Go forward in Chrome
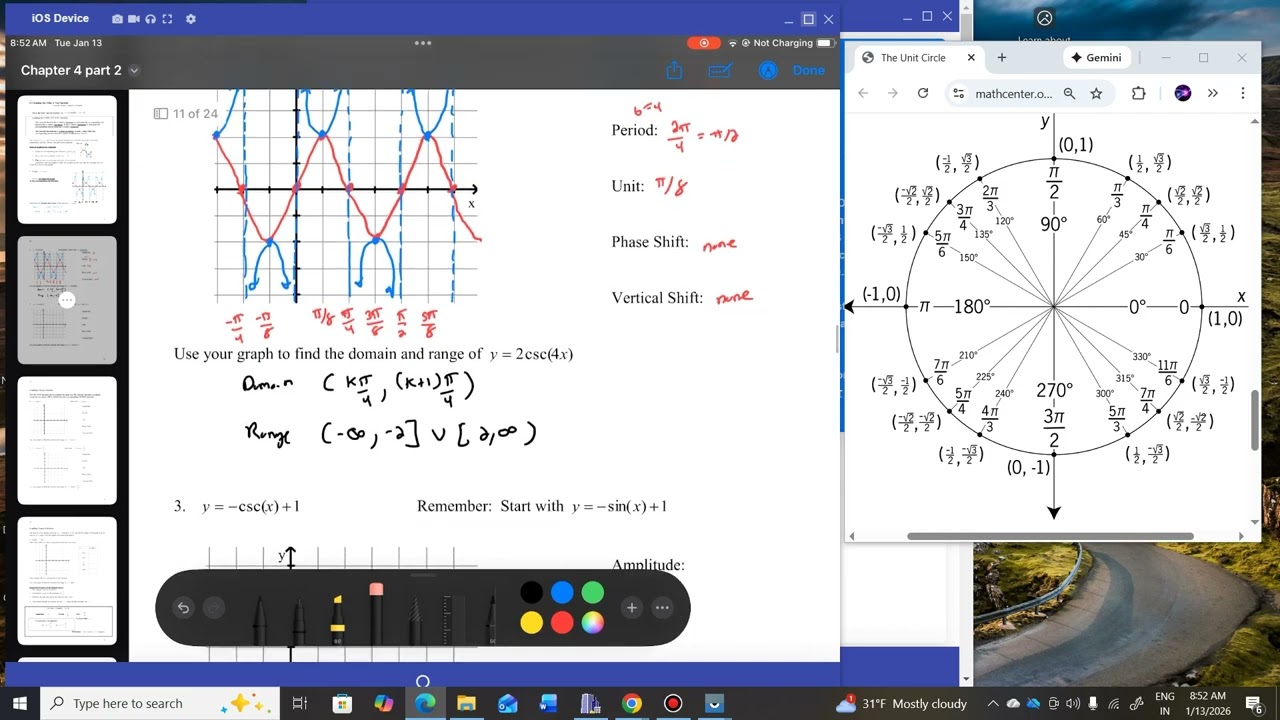Viewport: 1280px width, 720px height. point(893,93)
